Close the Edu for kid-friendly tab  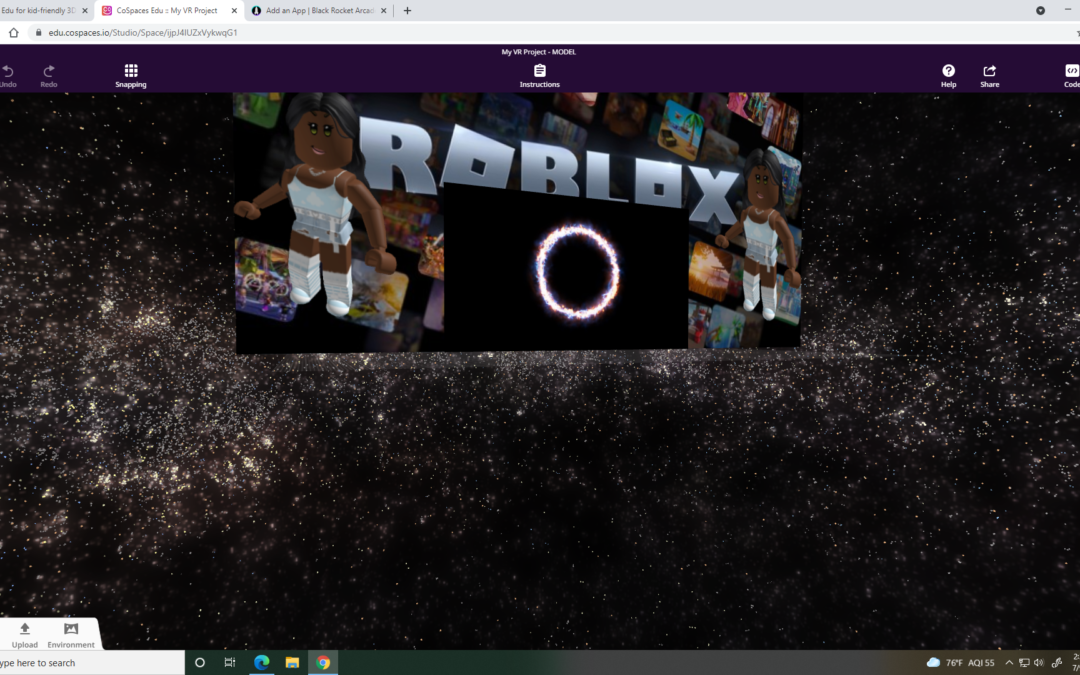(x=85, y=10)
